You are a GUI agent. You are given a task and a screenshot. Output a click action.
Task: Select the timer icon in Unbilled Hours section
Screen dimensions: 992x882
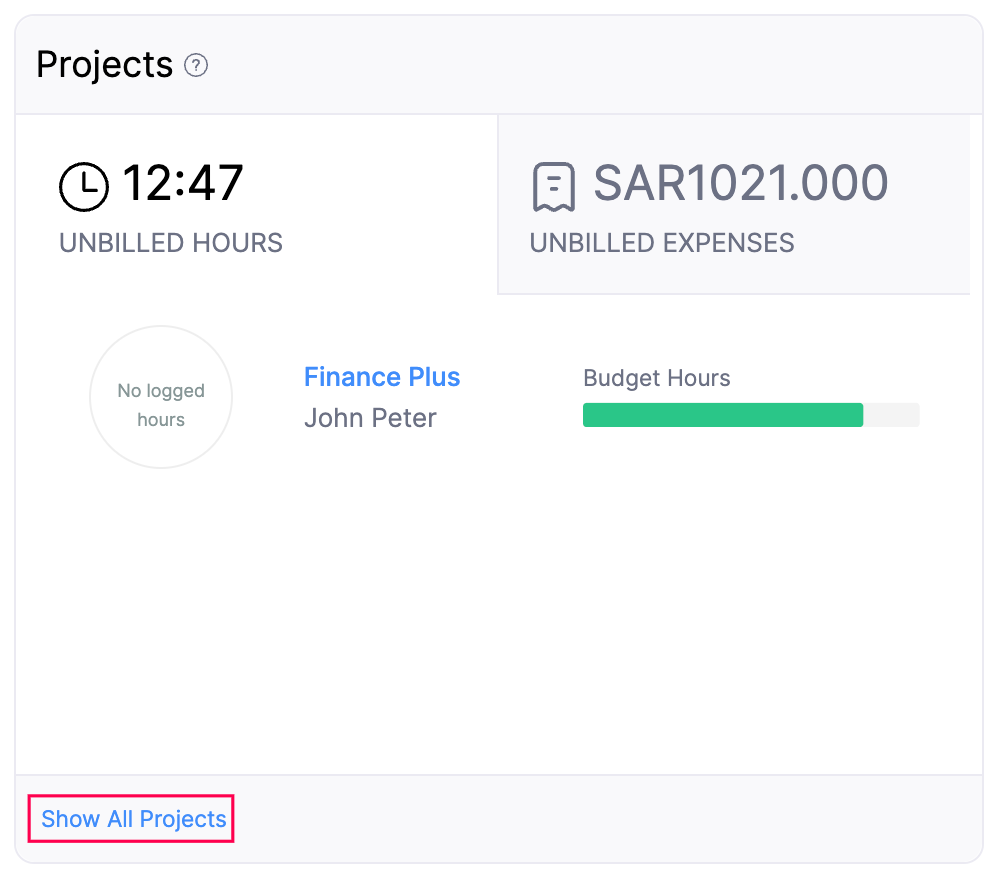[84, 186]
